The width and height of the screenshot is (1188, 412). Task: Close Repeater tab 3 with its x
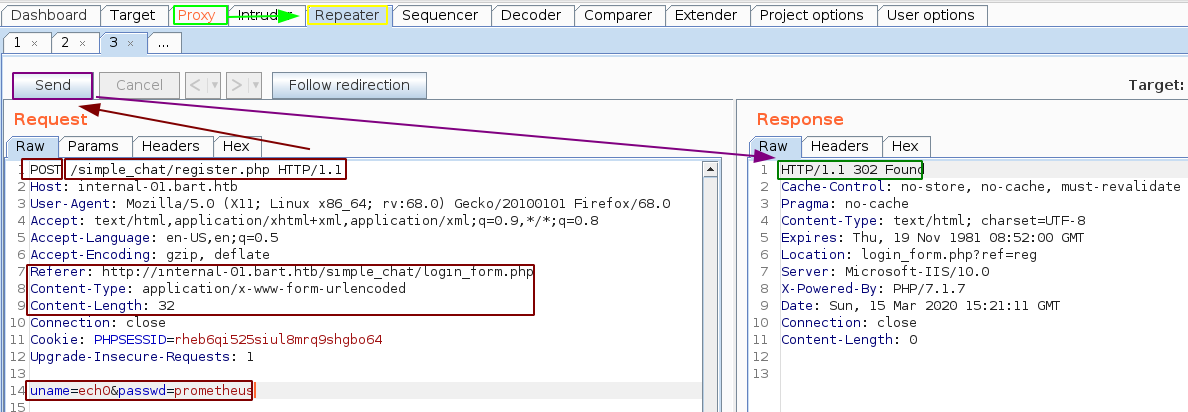(132, 43)
